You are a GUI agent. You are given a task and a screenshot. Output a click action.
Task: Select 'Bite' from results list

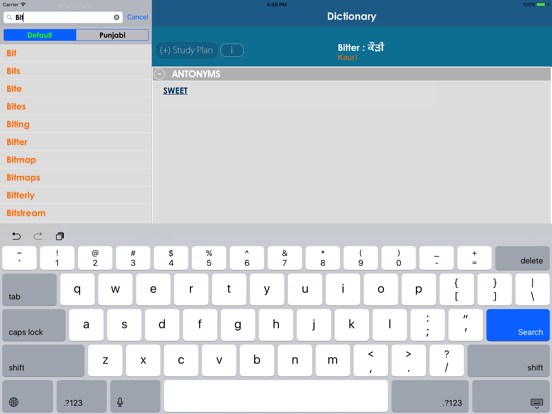(x=76, y=89)
